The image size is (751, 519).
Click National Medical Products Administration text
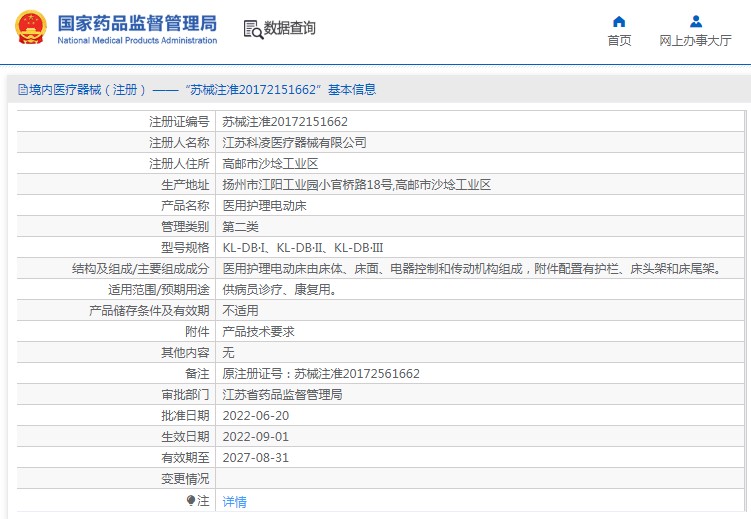[x=137, y=41]
